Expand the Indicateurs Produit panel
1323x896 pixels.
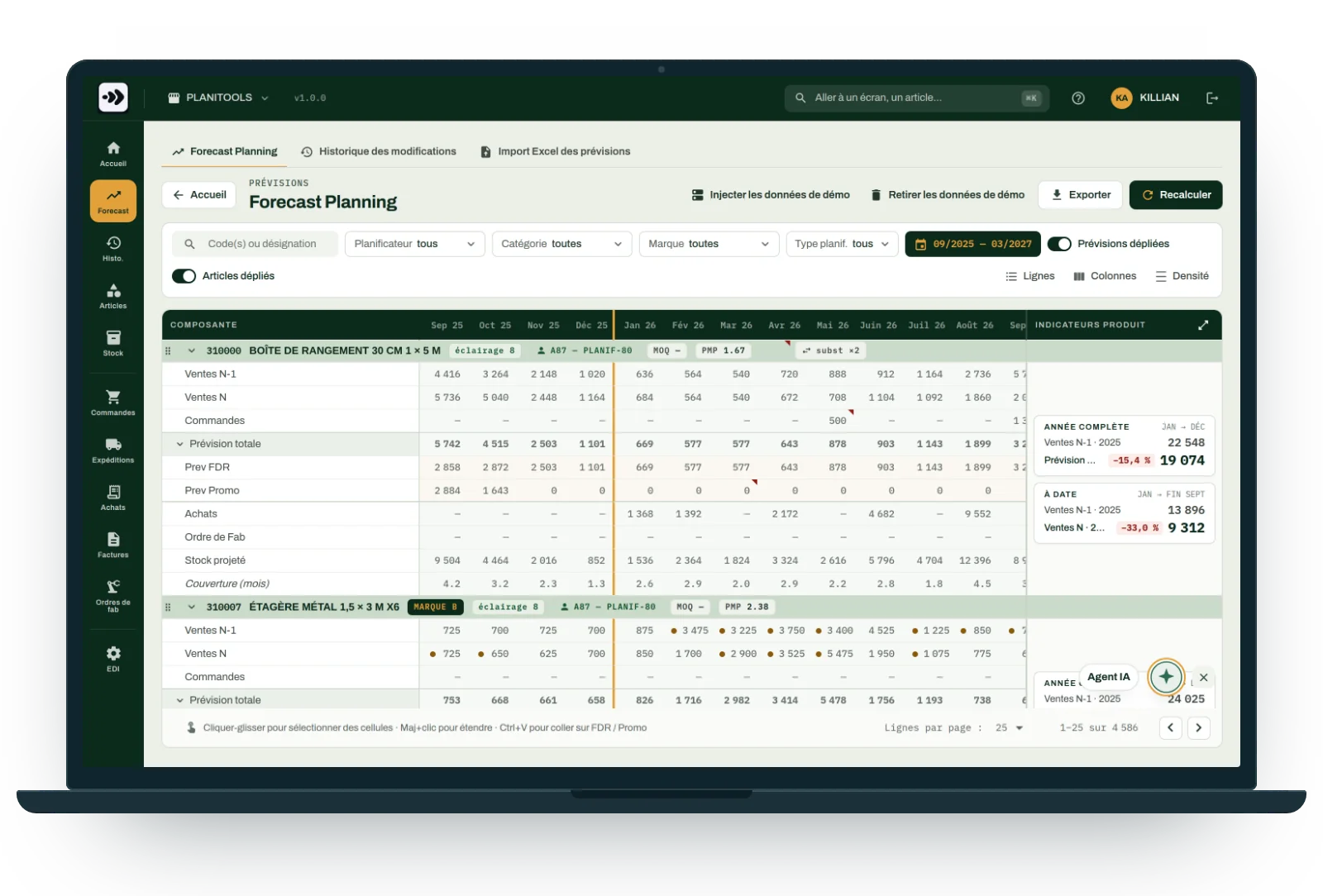[1203, 325]
